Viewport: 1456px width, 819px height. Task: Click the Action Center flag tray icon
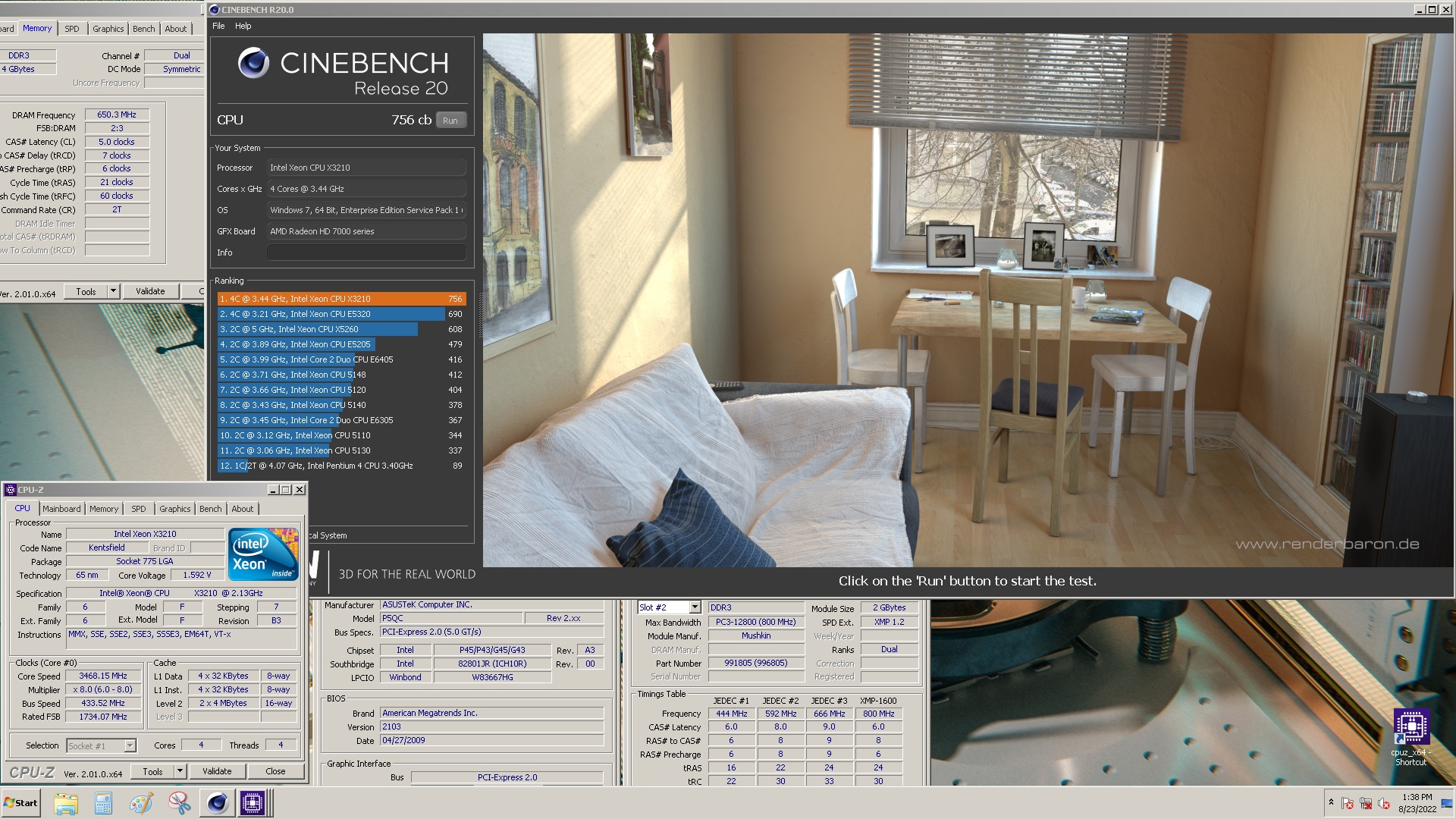click(1348, 803)
